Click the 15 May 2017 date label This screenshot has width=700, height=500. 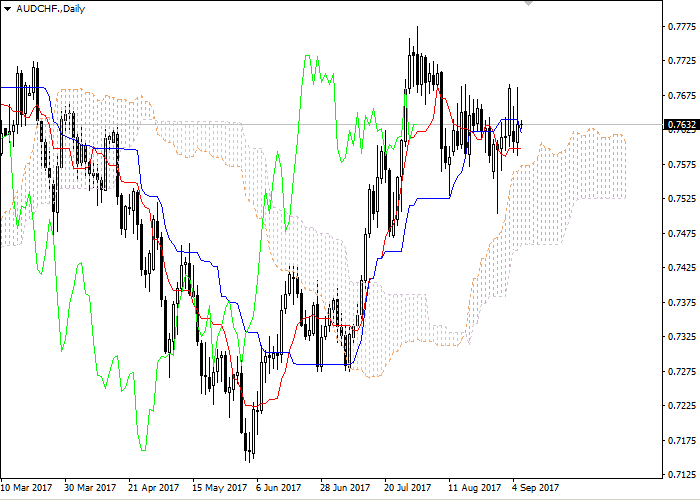pyautogui.click(x=219, y=488)
